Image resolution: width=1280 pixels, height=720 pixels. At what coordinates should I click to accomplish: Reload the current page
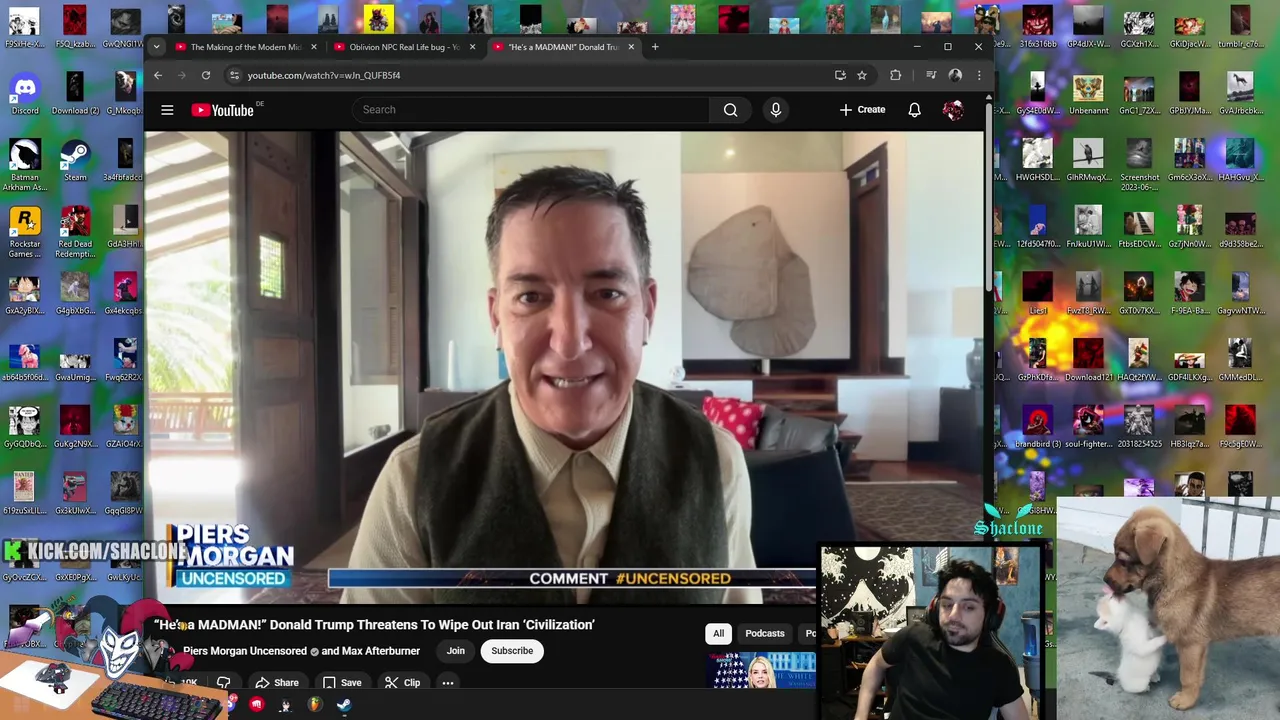206,75
